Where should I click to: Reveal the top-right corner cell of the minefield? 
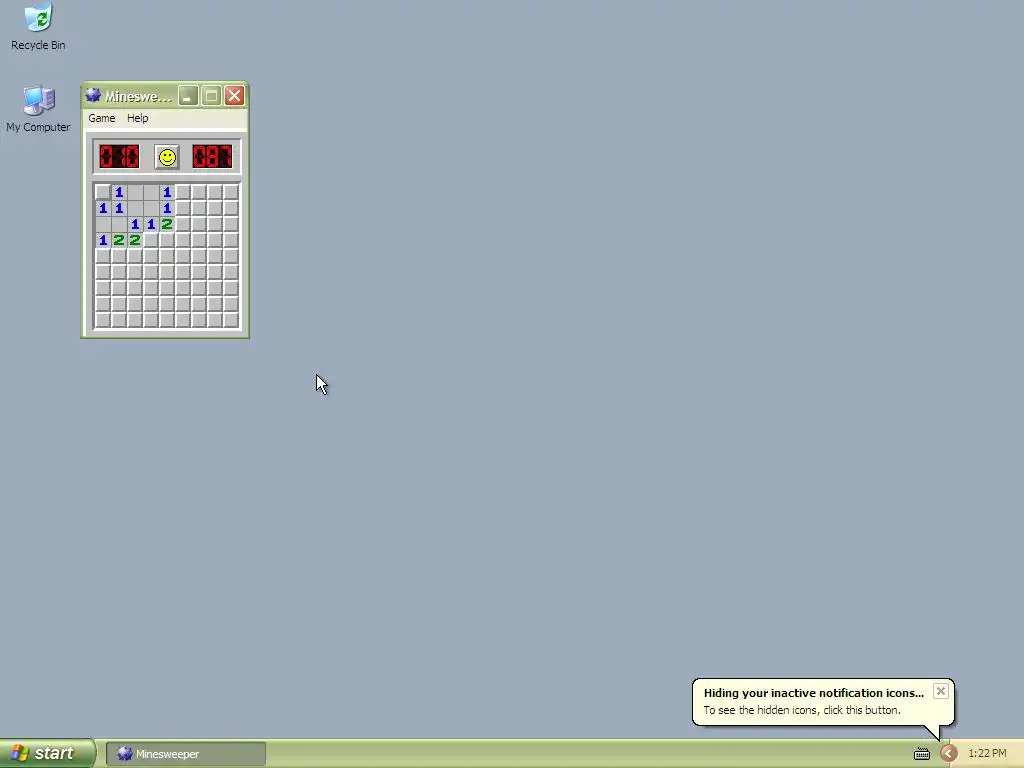231,192
